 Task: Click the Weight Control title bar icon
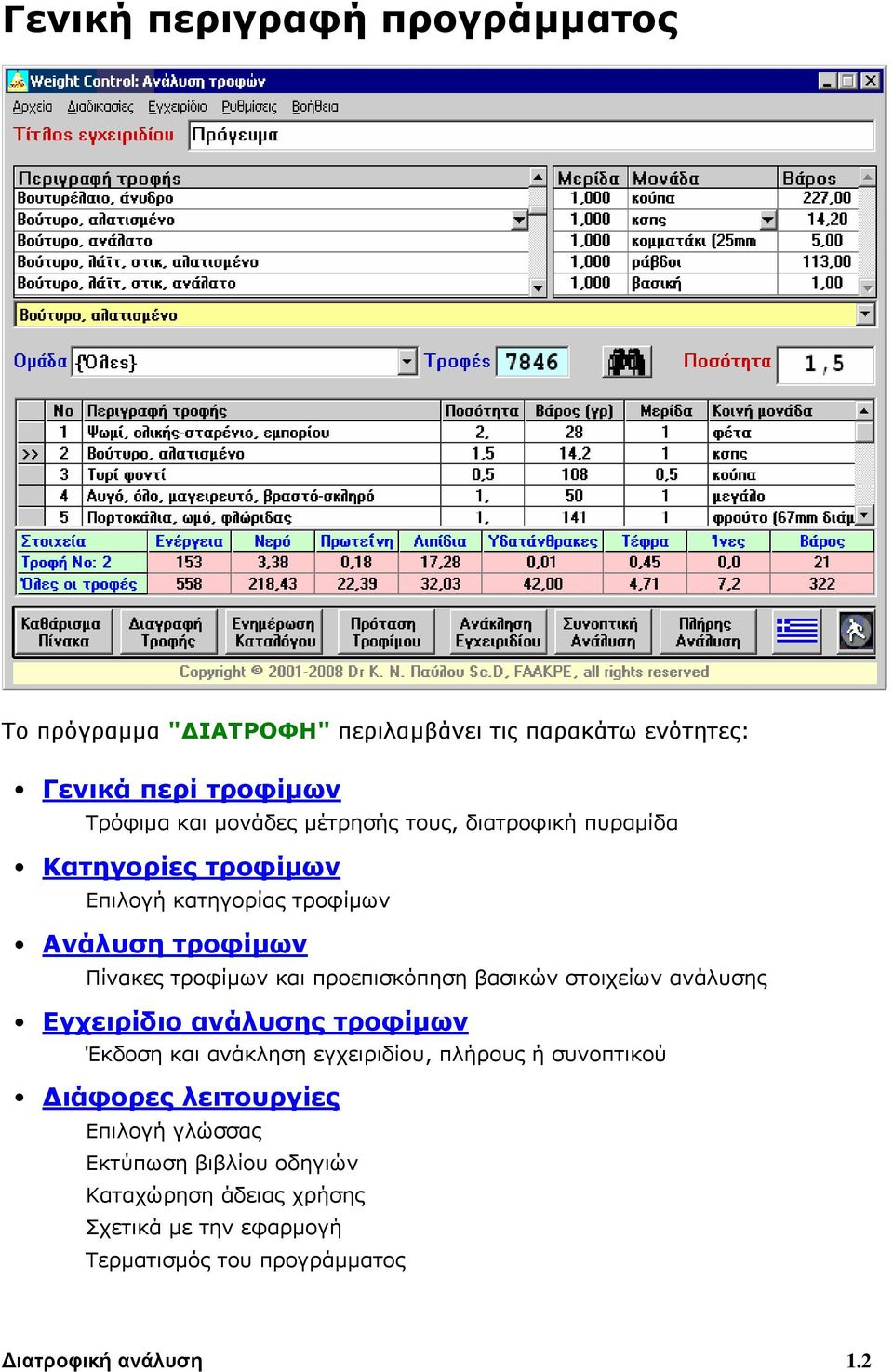(x=17, y=81)
